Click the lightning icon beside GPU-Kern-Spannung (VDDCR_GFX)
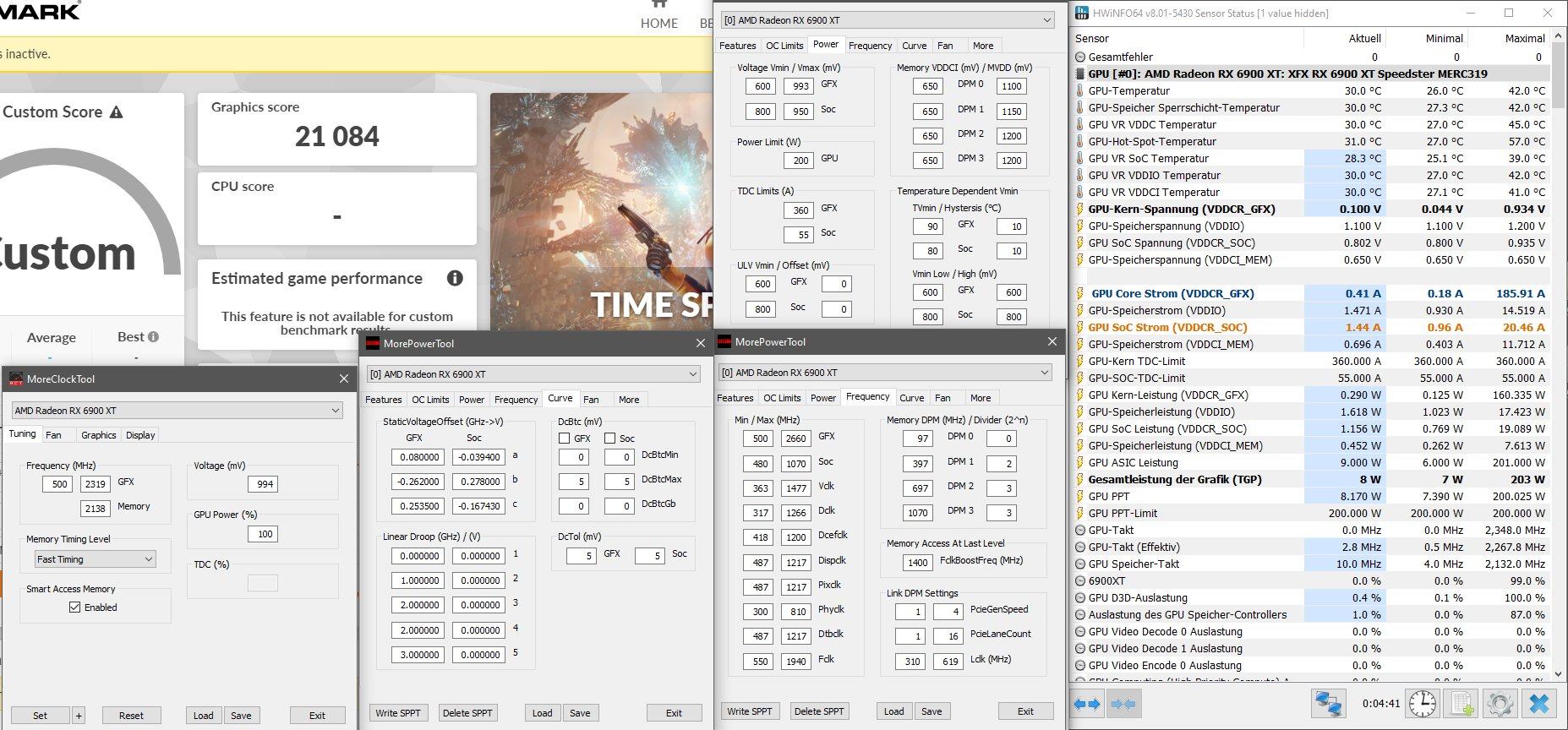The image size is (1568, 730). 1079,209
